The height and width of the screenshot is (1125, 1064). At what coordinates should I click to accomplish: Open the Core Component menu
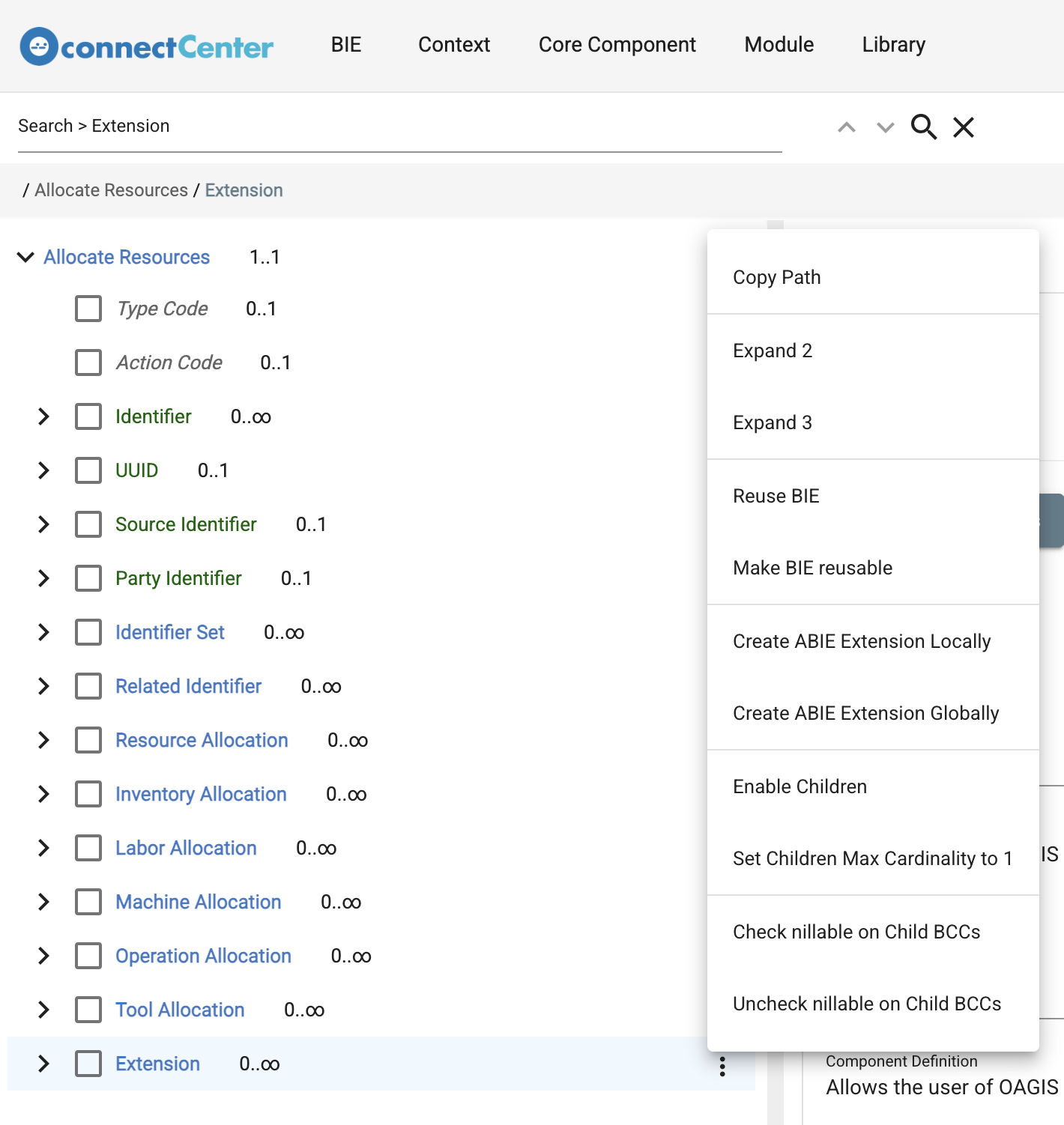coord(617,45)
